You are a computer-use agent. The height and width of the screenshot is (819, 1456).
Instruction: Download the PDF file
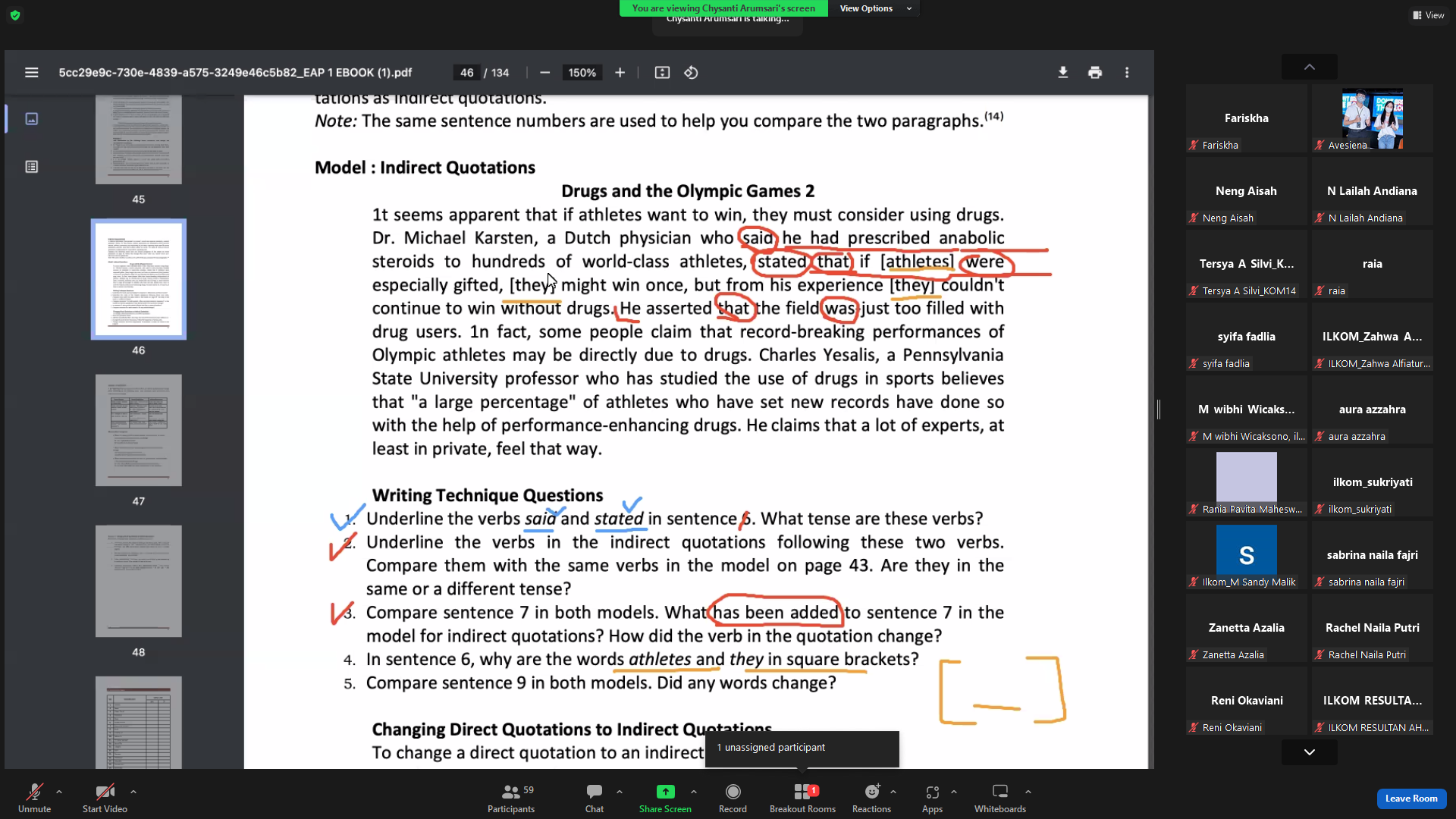pyautogui.click(x=1062, y=73)
